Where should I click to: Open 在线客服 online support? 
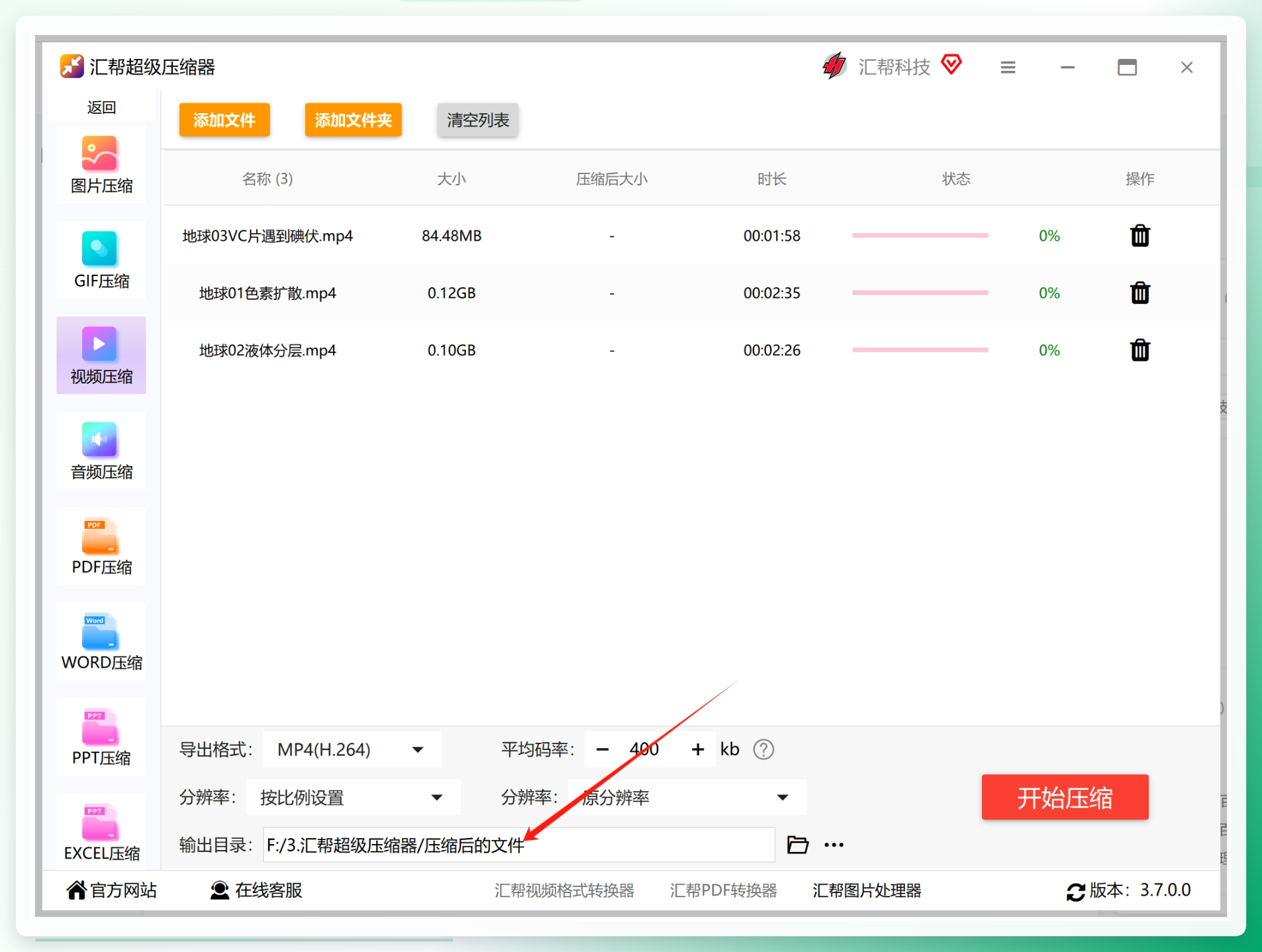coord(256,890)
